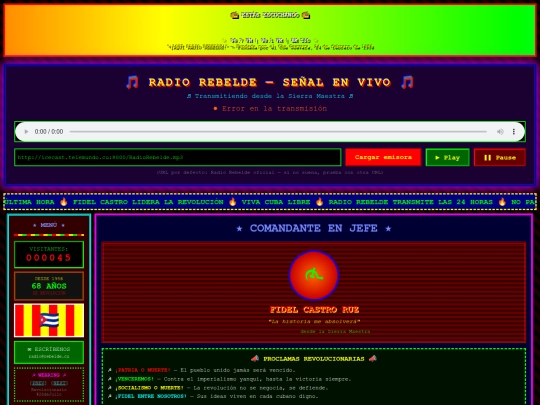The height and width of the screenshot is (405, 540).
Task: Click the radio icon right of top banner title
Action: point(305,15)
